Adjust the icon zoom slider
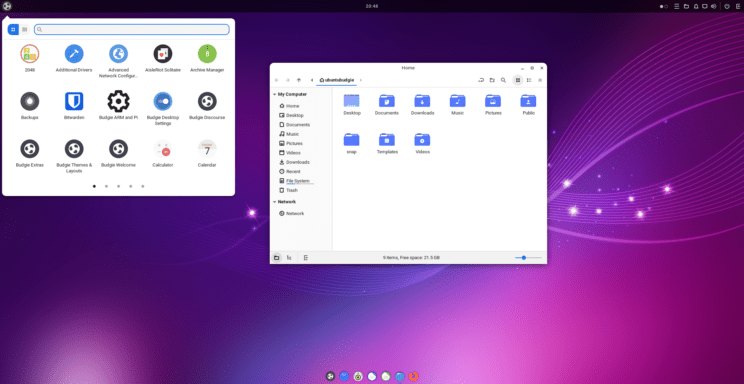Screen dimensions: 744x384 tap(528, 258)
